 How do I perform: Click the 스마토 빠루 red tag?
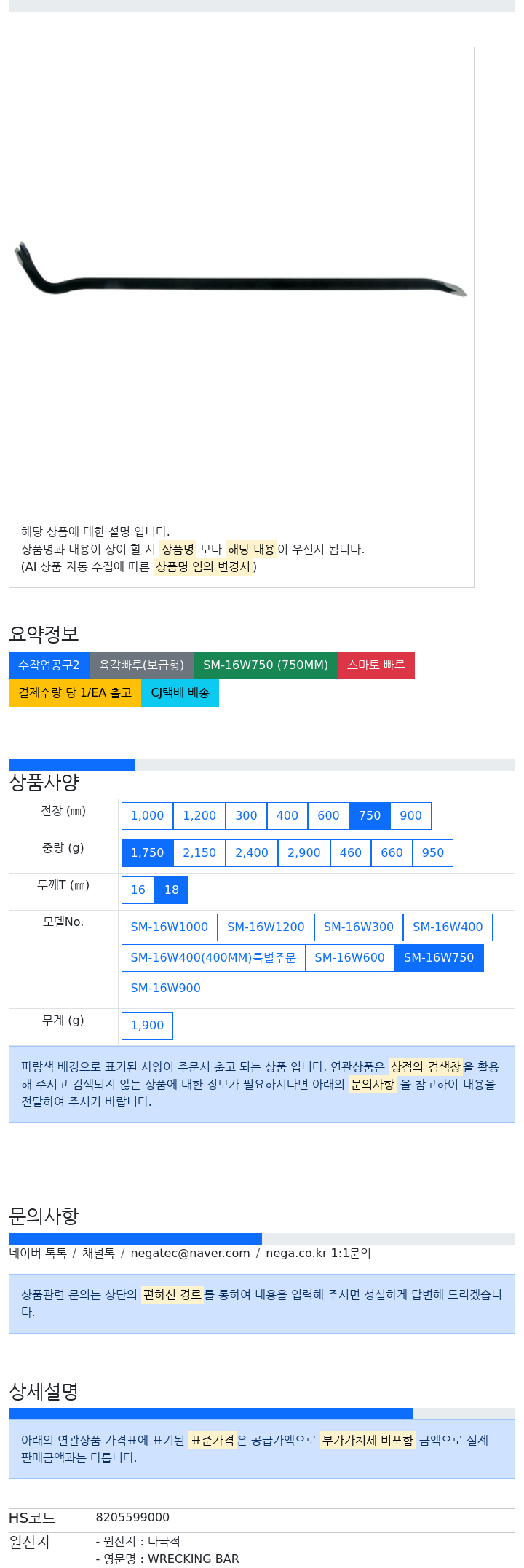(x=376, y=665)
